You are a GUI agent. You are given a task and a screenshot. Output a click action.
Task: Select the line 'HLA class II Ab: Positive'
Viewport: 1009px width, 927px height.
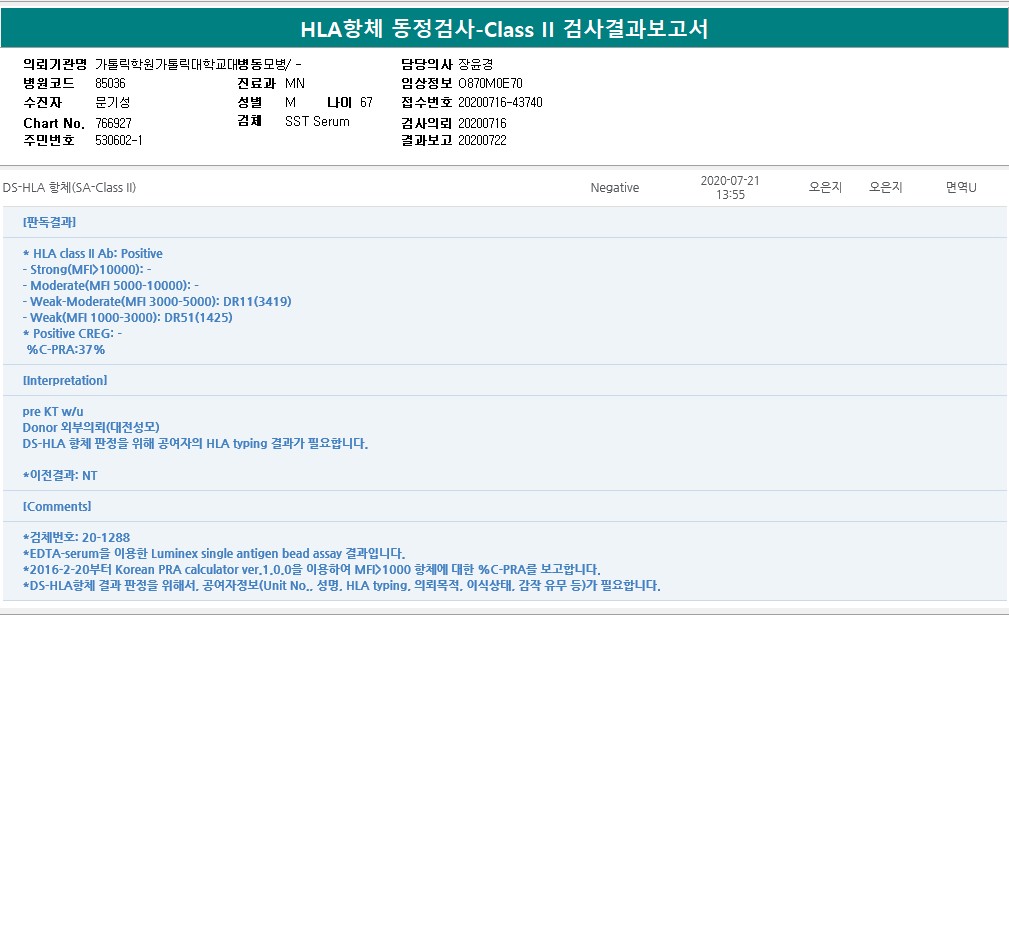93,253
